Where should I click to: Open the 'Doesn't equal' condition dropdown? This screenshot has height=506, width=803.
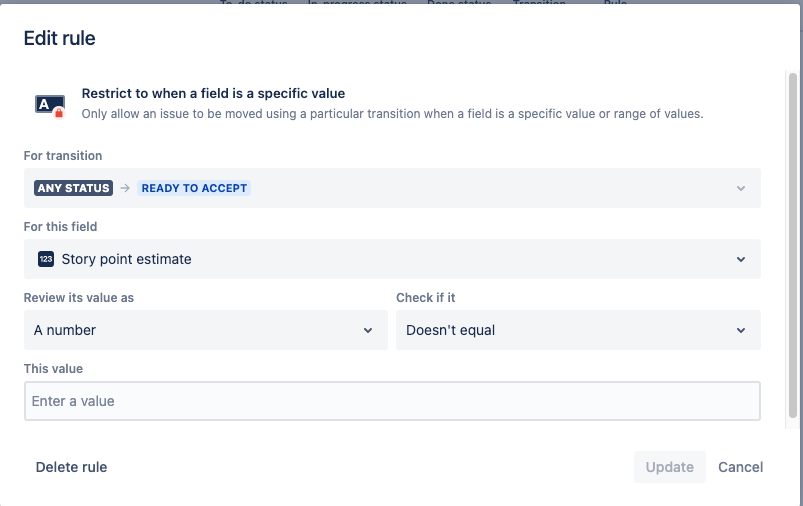point(578,330)
